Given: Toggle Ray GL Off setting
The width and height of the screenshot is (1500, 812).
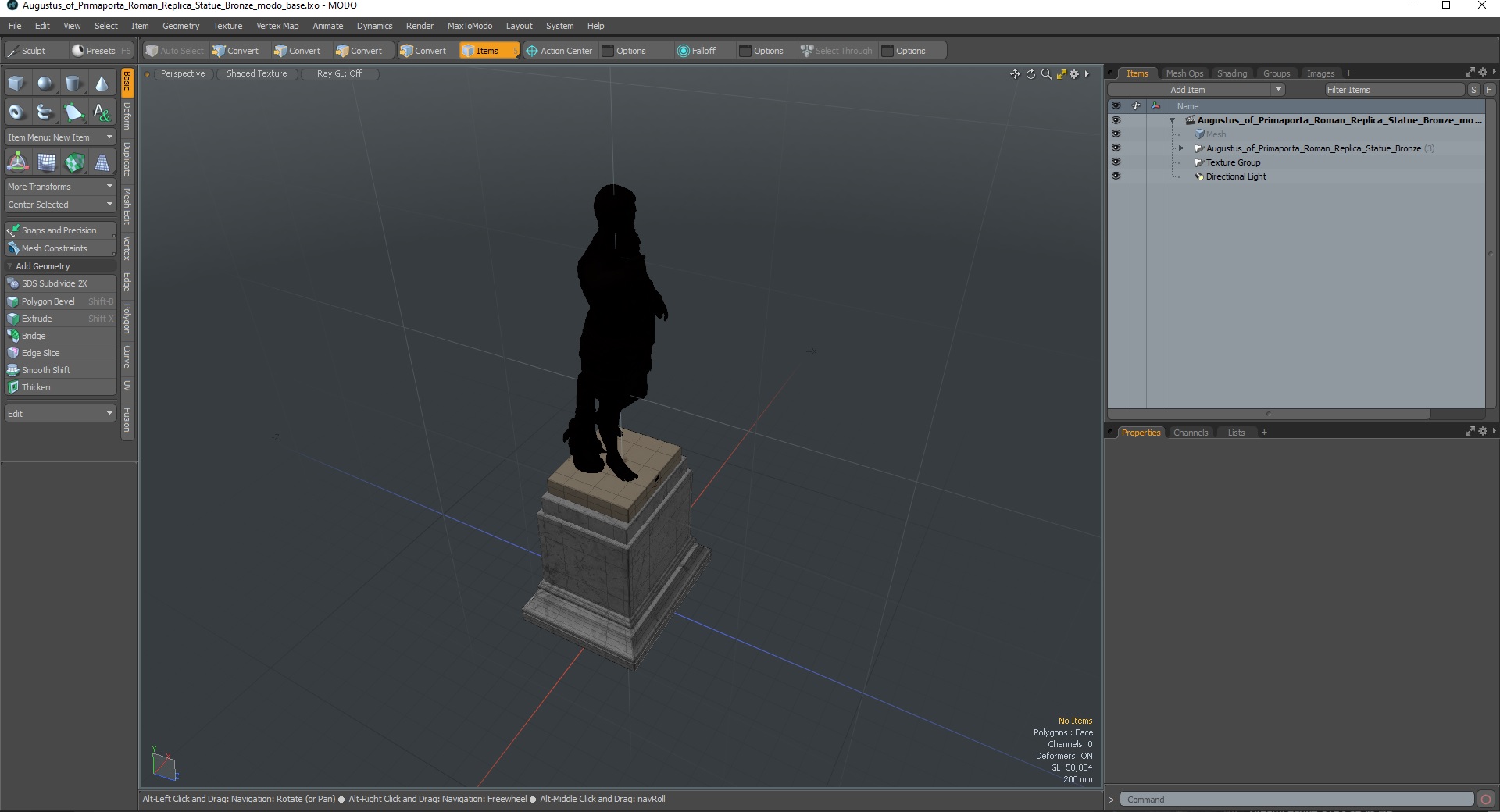Looking at the screenshot, I should tap(339, 73).
